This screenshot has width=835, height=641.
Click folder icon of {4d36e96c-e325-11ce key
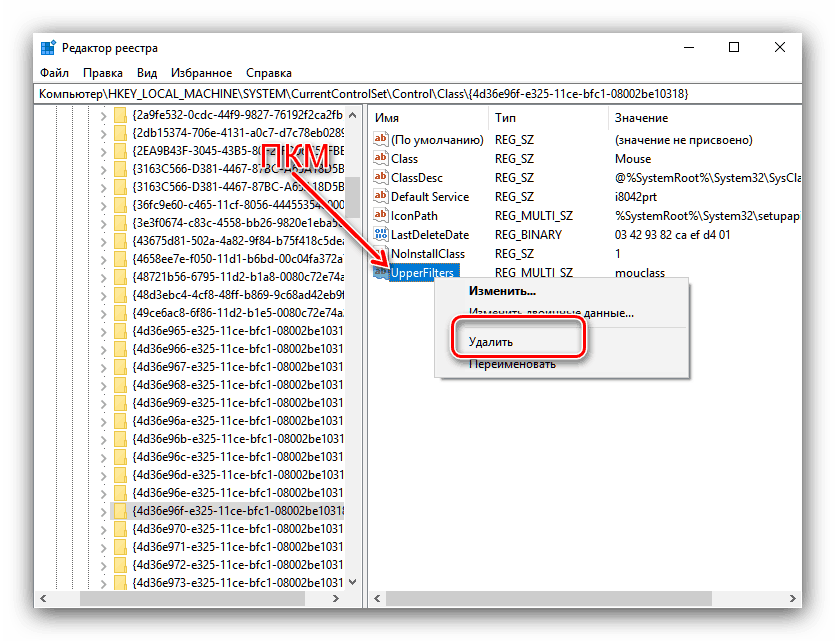pyautogui.click(x=121, y=457)
